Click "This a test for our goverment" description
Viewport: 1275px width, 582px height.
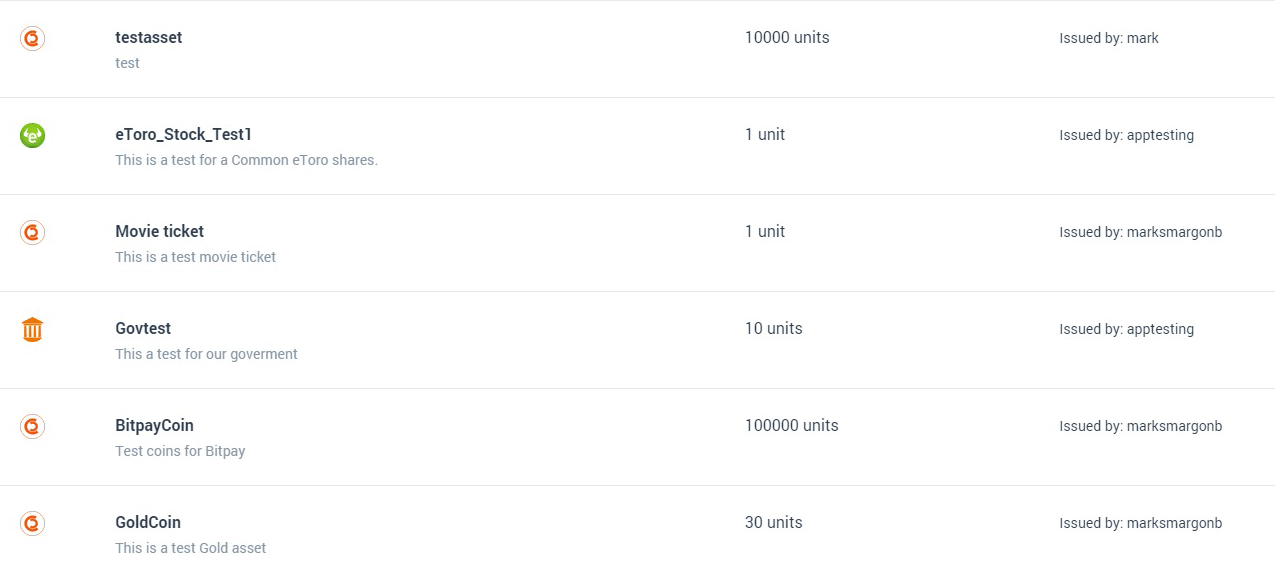pyautogui.click(x=206, y=354)
